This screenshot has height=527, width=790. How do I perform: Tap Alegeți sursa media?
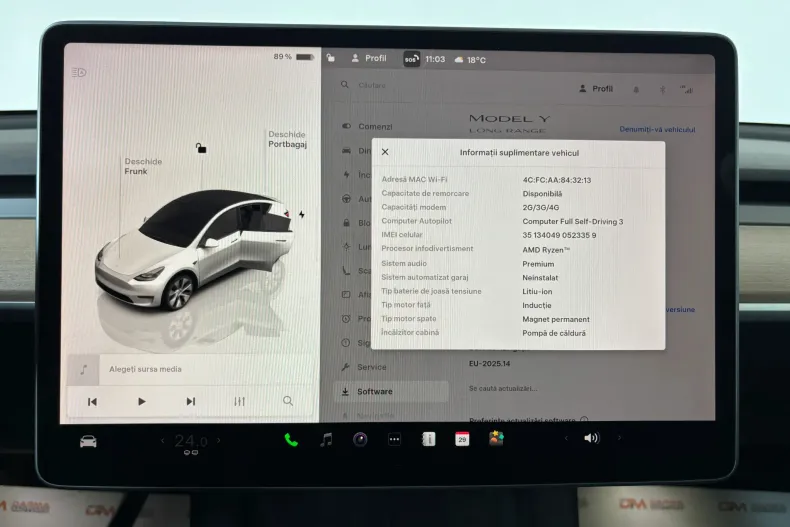pyautogui.click(x=146, y=369)
